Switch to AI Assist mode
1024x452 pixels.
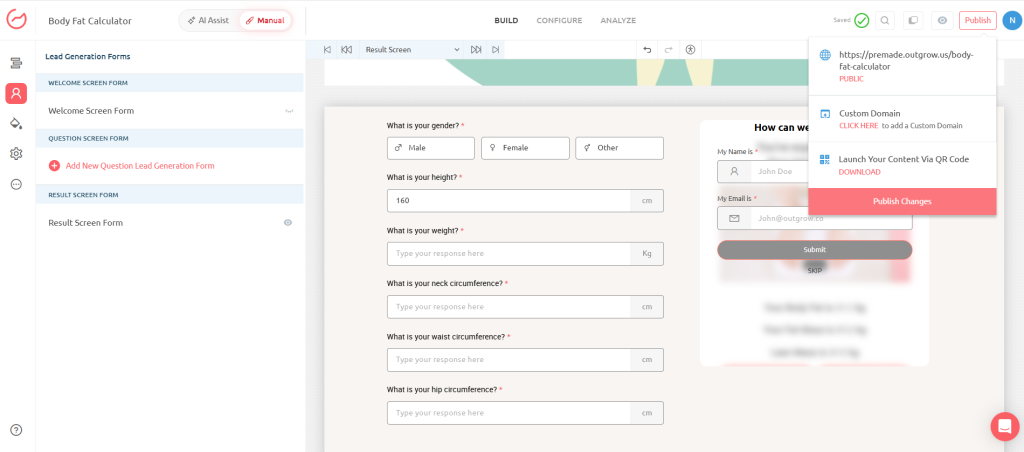pyautogui.click(x=208, y=20)
